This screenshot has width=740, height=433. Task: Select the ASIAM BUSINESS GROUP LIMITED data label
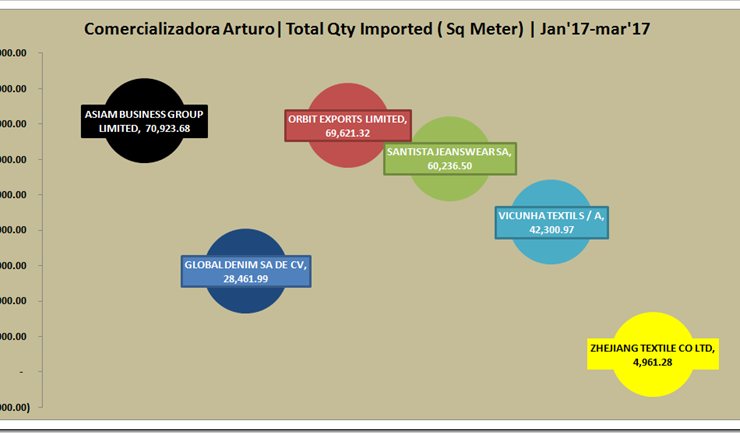(144, 121)
